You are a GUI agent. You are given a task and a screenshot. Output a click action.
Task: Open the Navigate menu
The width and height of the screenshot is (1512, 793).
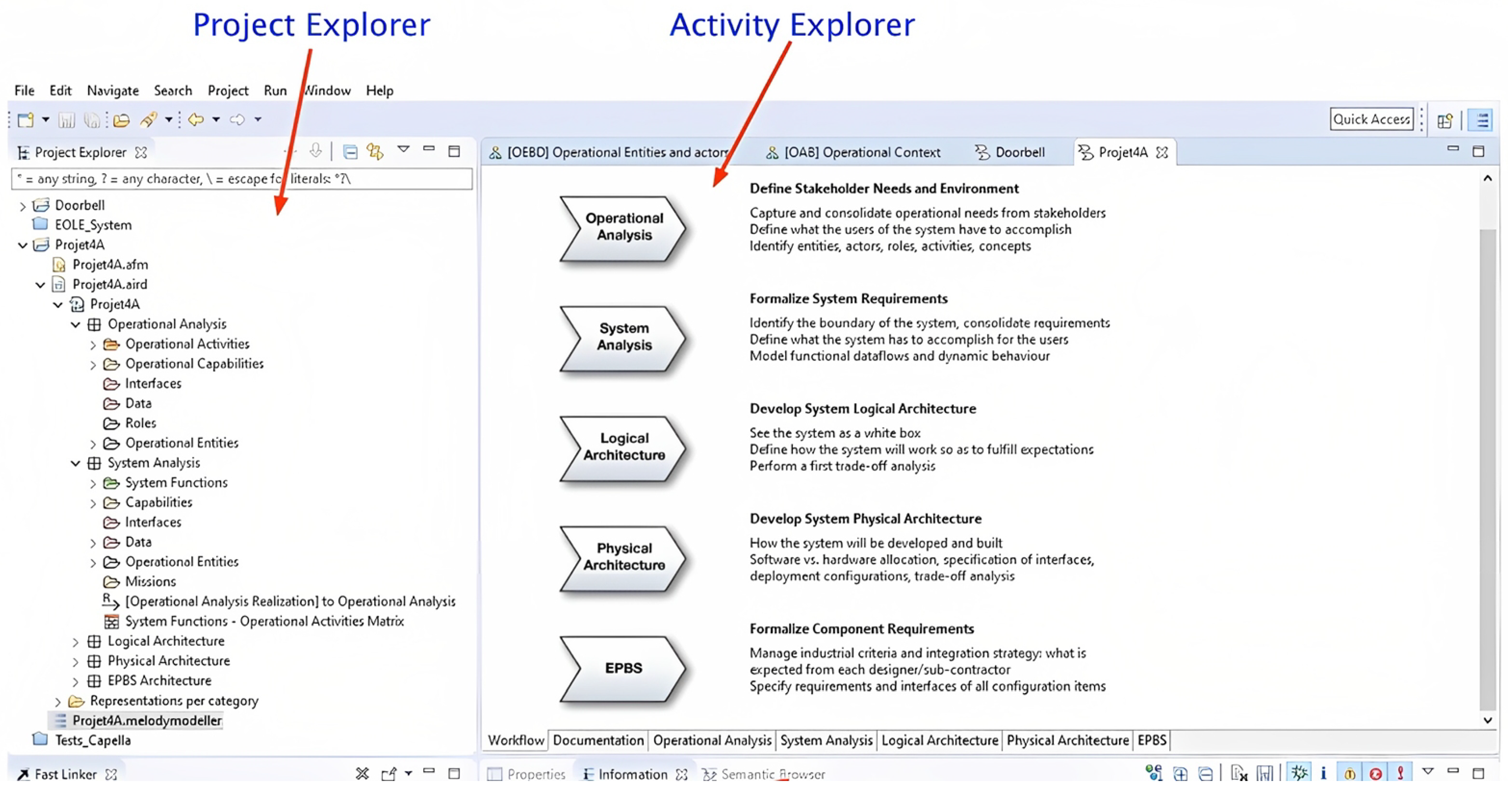click(x=113, y=90)
